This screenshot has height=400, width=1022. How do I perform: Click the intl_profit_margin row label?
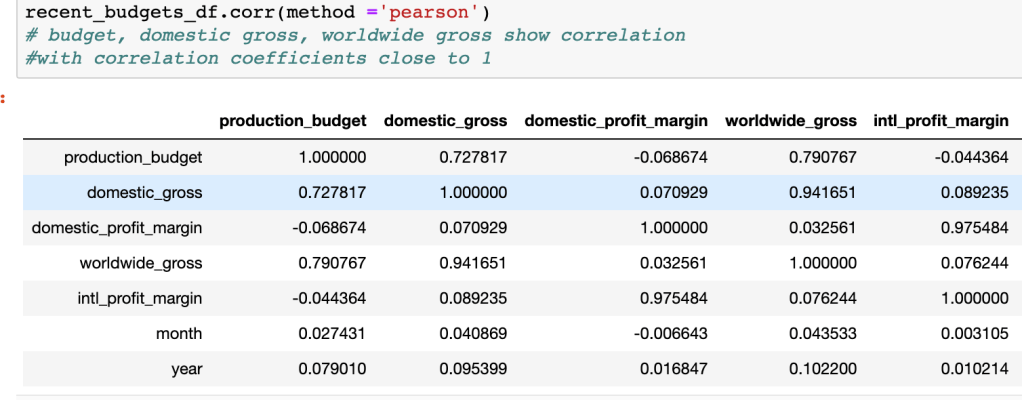(x=134, y=298)
